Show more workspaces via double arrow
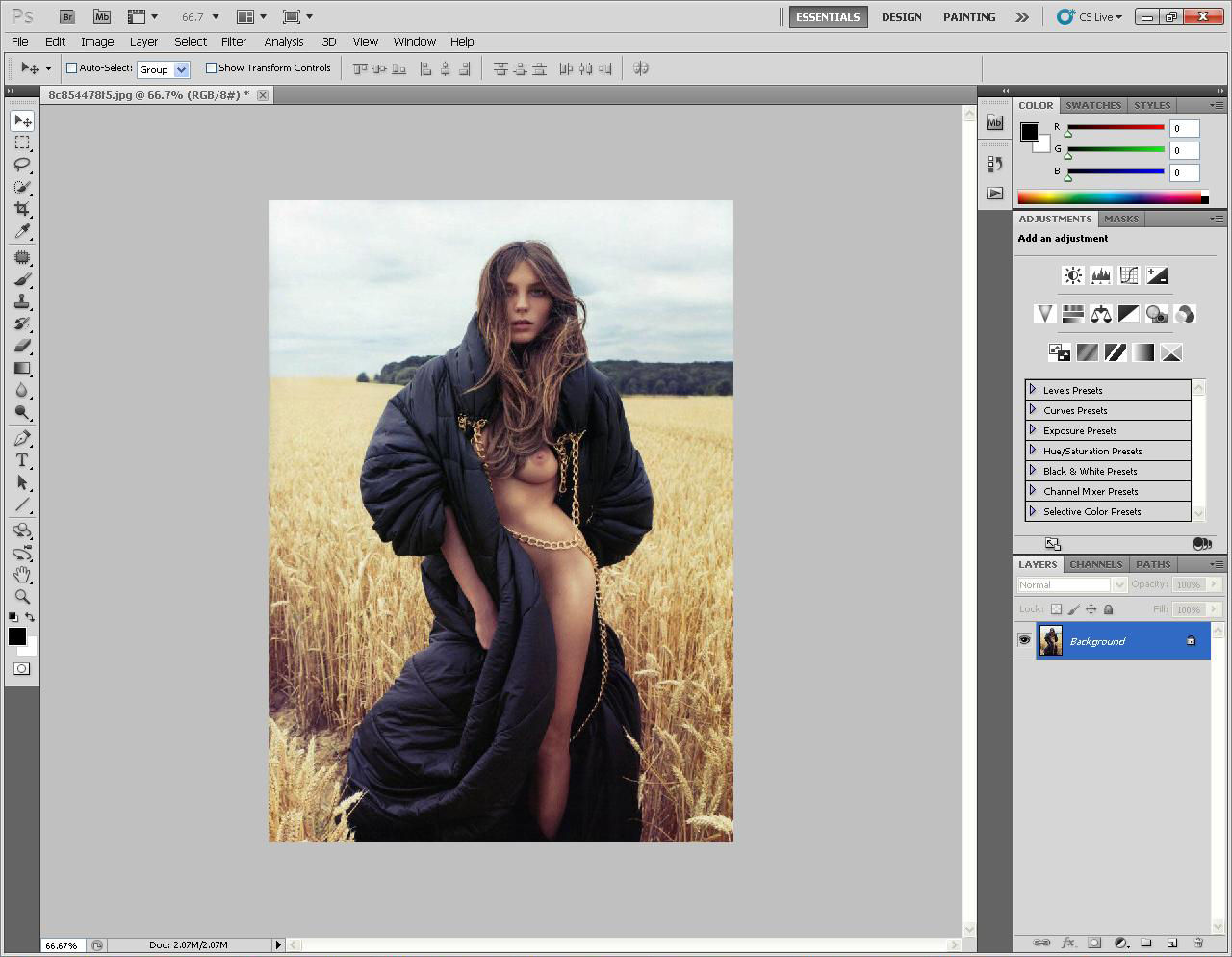Image resolution: width=1232 pixels, height=957 pixels. 1022,16
